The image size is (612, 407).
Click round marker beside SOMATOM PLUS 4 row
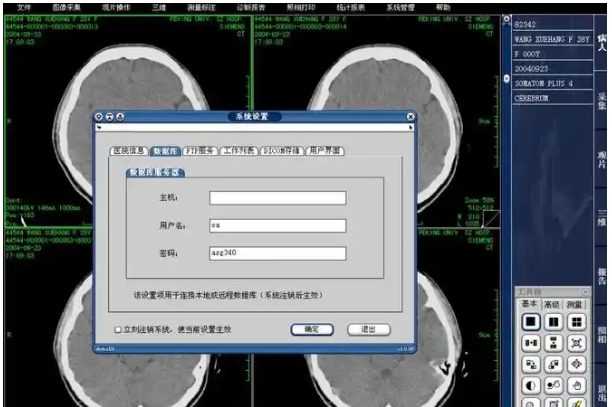pyautogui.click(x=506, y=78)
